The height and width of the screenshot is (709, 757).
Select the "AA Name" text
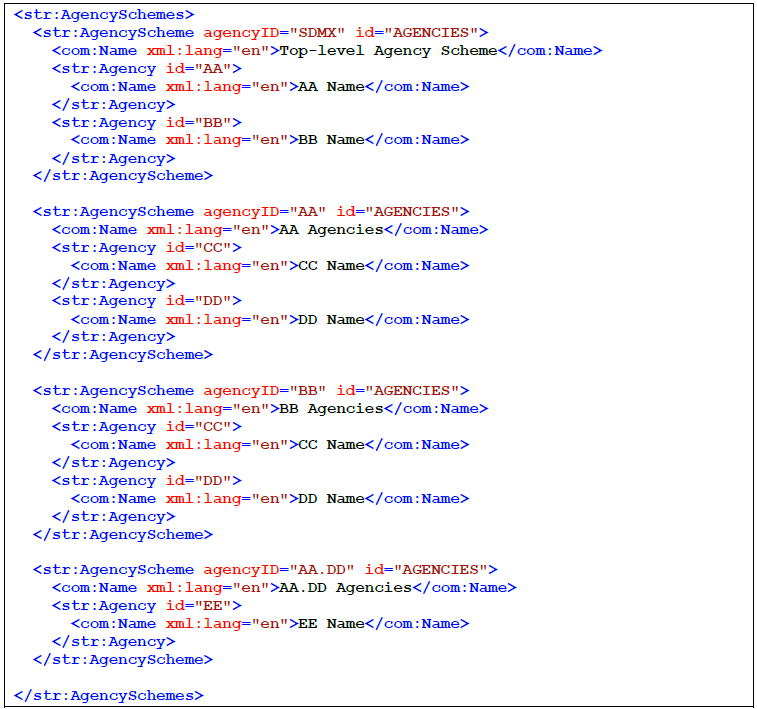331,87
